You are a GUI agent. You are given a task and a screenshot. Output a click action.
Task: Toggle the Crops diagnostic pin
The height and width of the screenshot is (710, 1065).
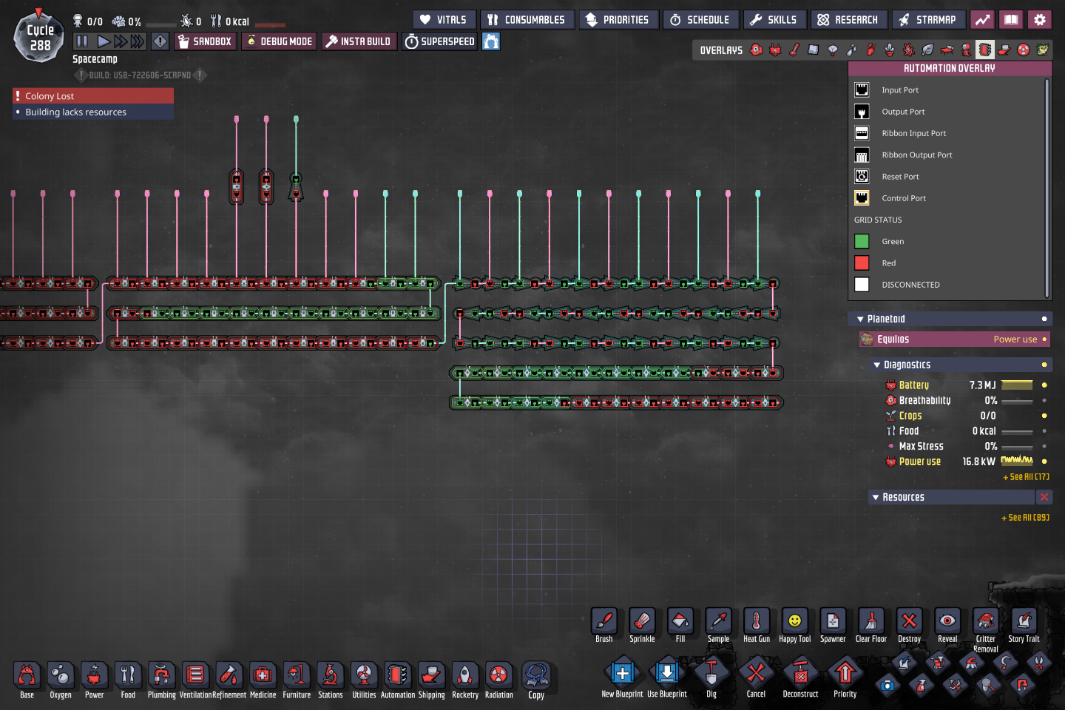(1044, 416)
